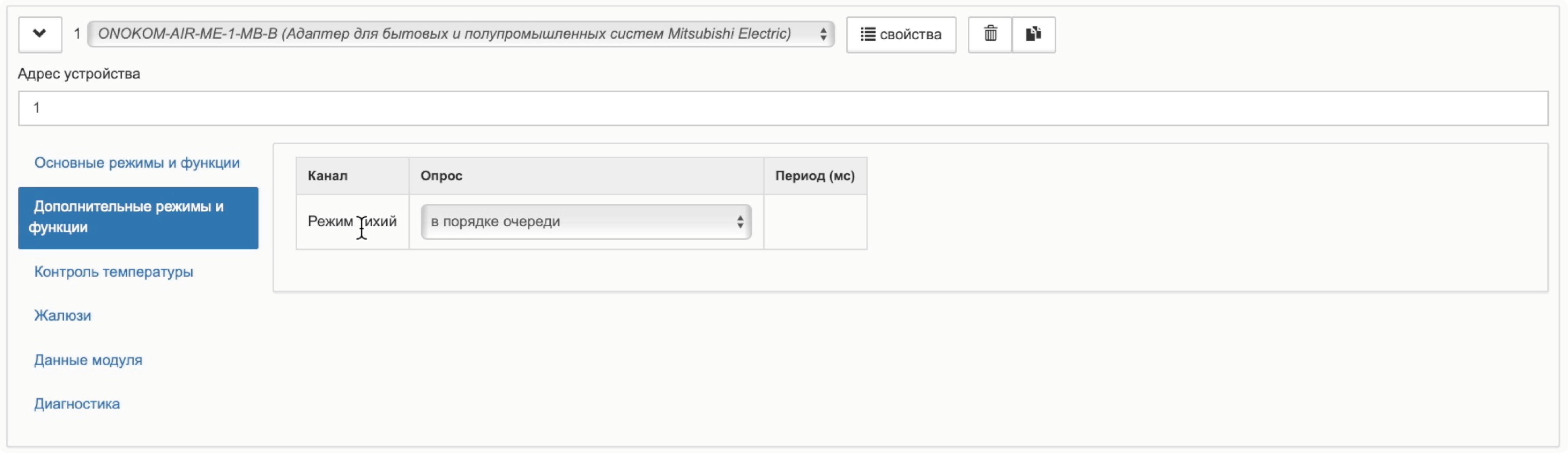
Task: Collapse the device panel with chevron
Action: pos(40,34)
